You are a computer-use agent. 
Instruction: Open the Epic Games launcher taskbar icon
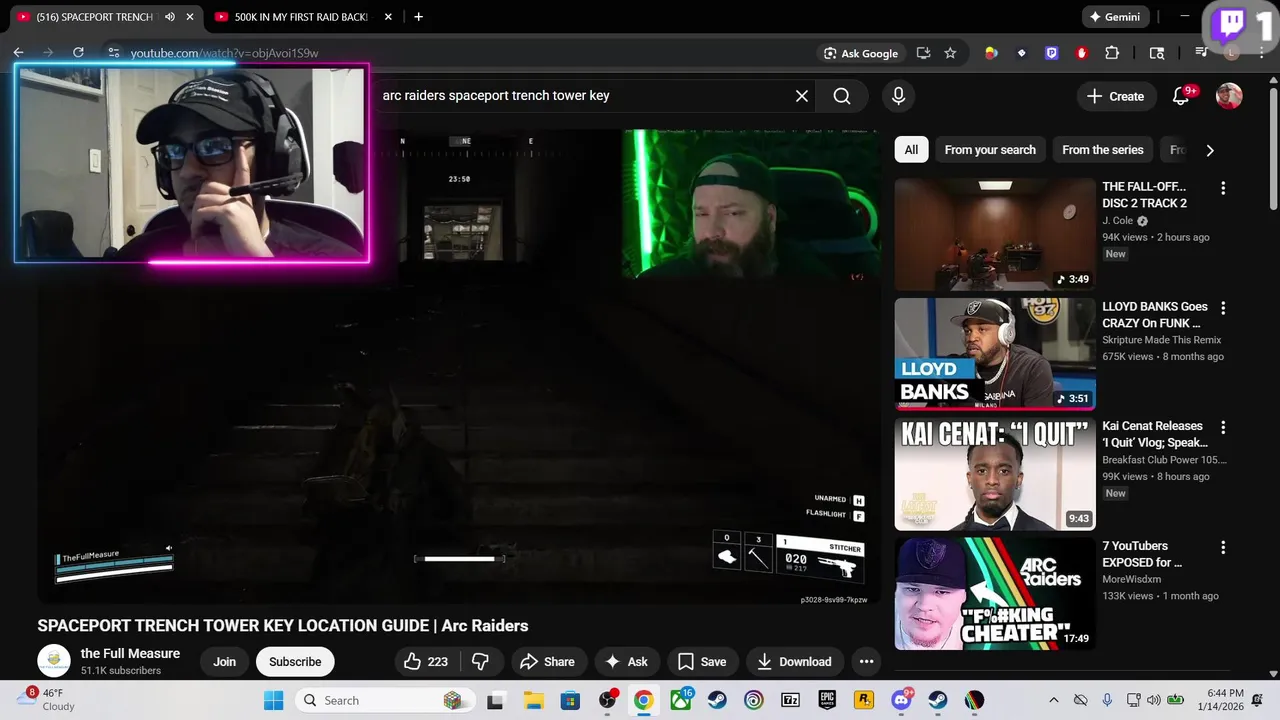pos(827,700)
